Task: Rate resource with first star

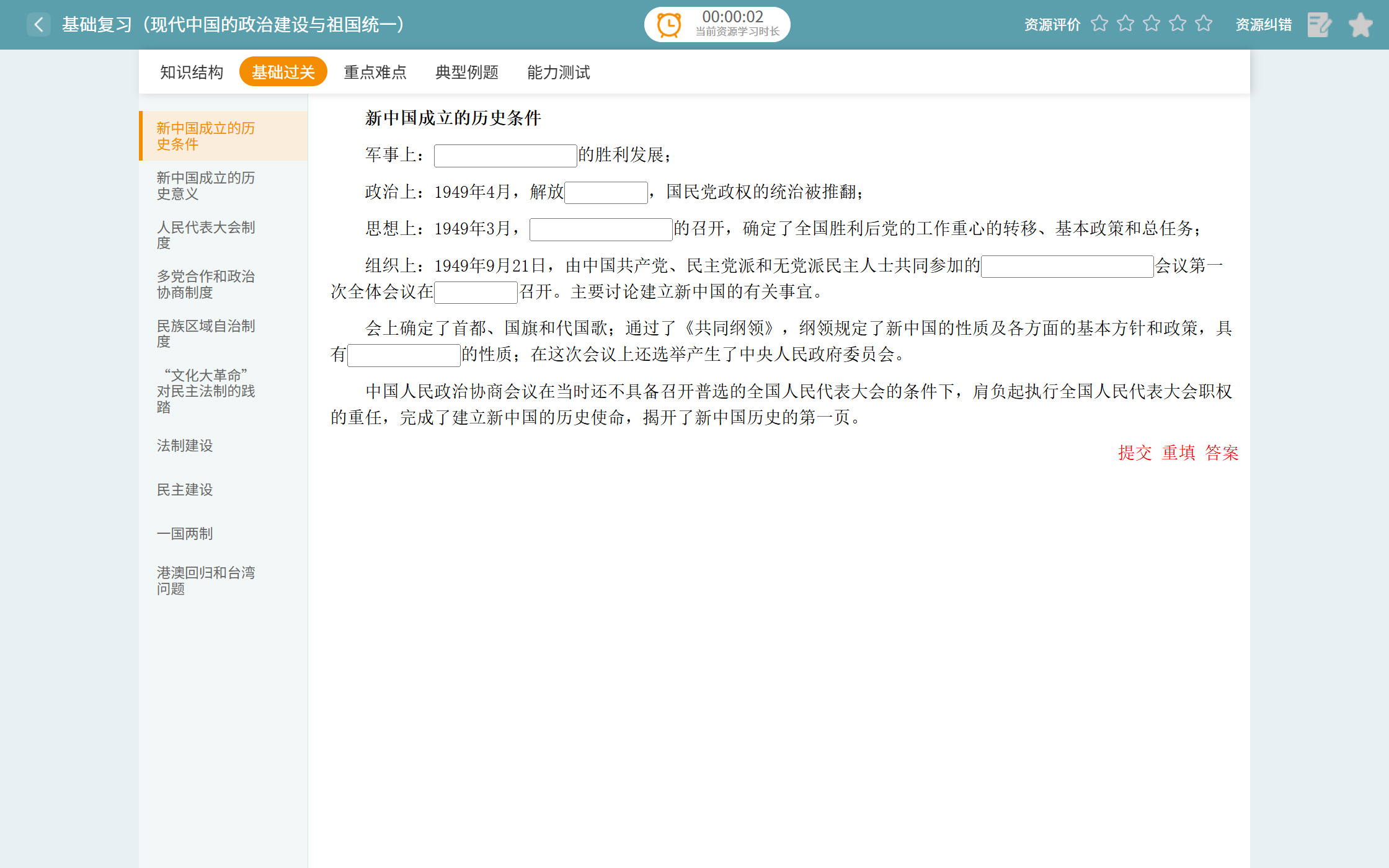Action: click(x=1099, y=24)
